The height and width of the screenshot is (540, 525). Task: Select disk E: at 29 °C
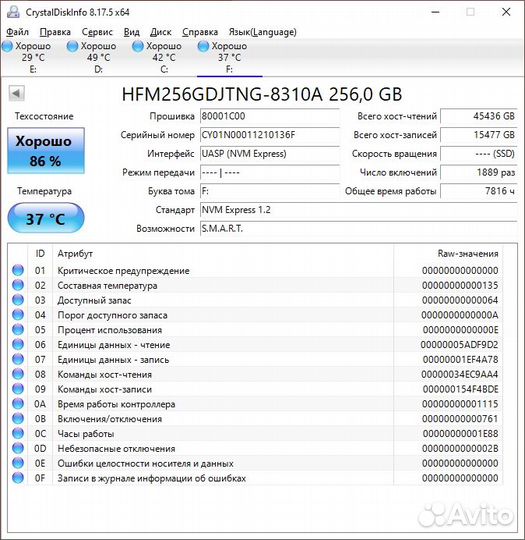27,57
